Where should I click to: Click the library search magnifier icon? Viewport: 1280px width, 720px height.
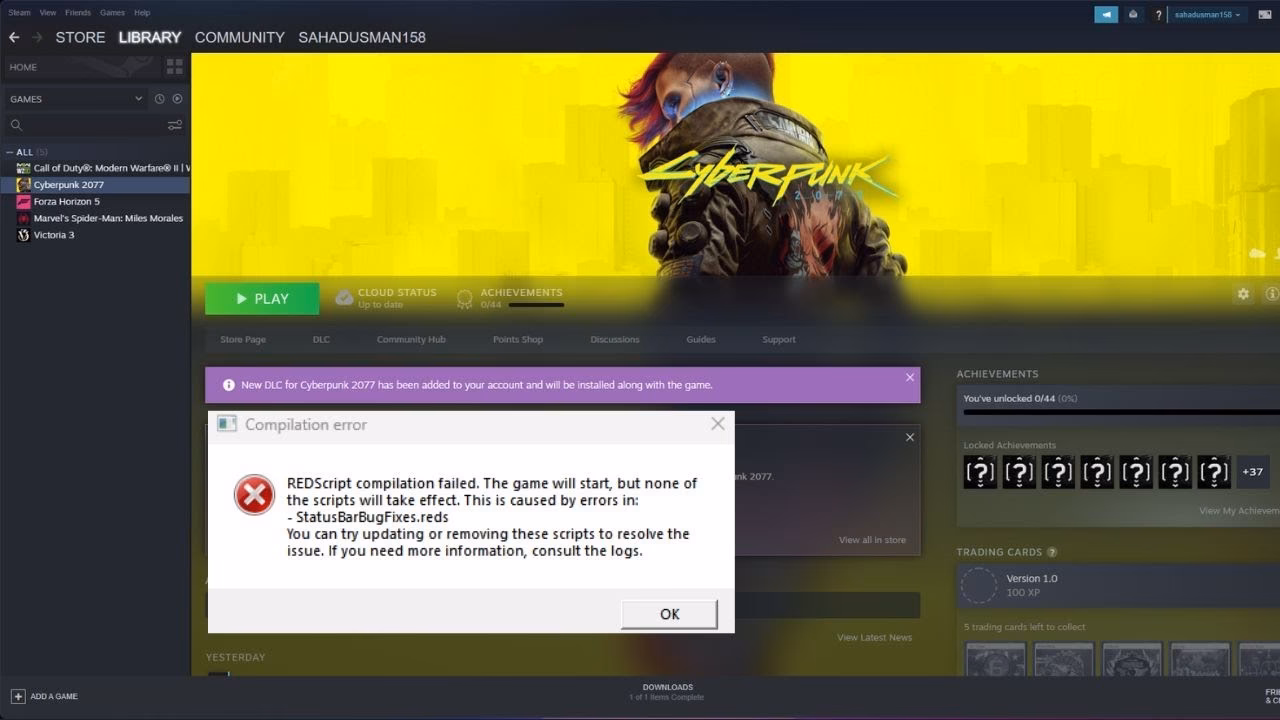(16, 125)
